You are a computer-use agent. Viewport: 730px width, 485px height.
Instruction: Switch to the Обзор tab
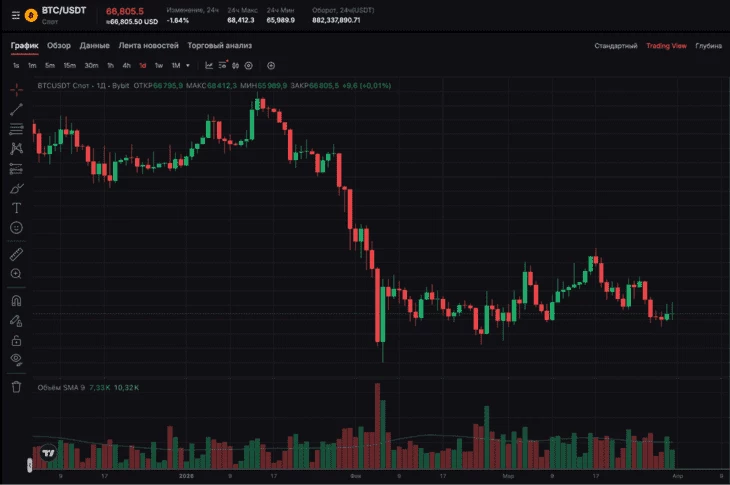59,46
